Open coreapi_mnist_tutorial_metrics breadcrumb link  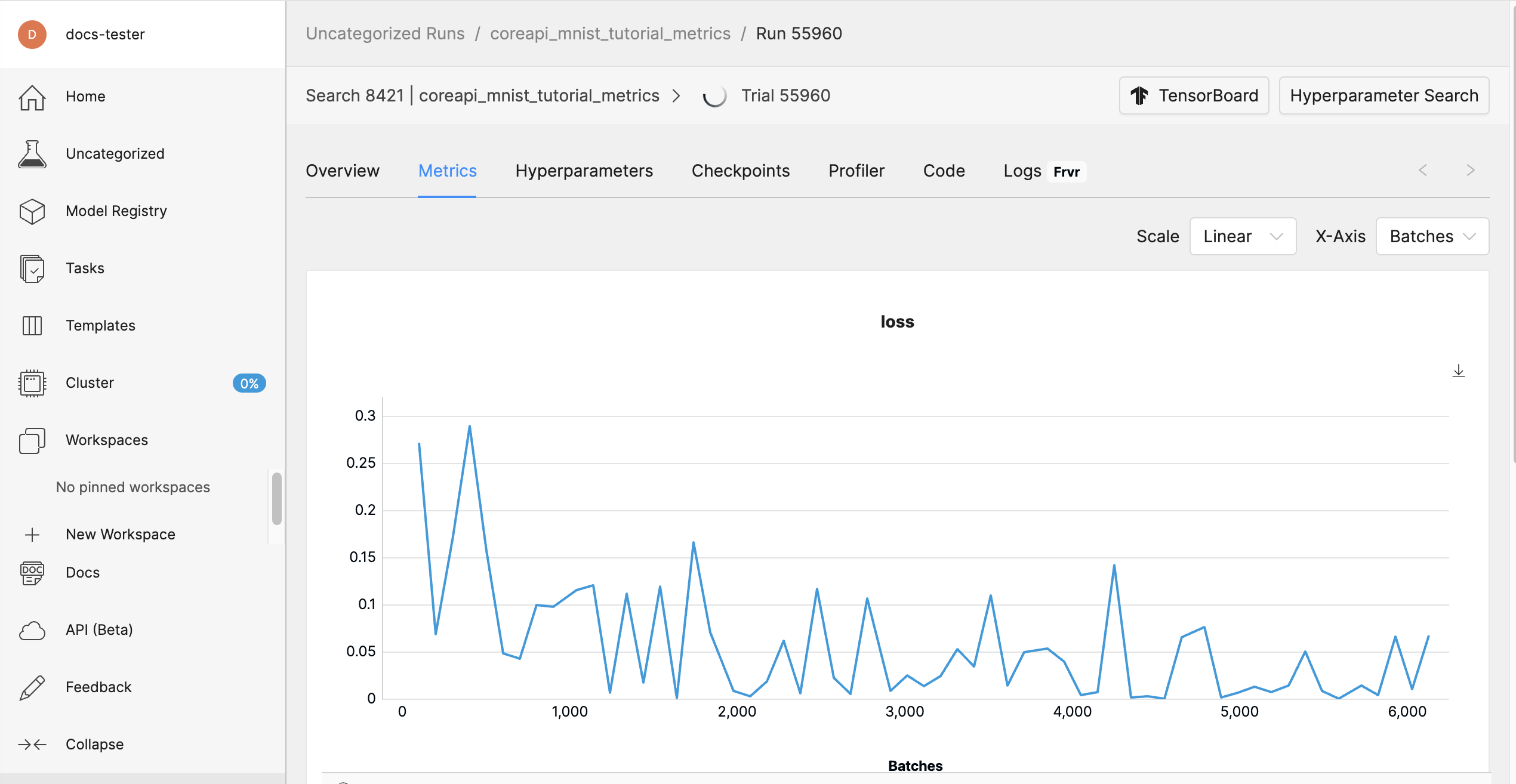(x=610, y=33)
